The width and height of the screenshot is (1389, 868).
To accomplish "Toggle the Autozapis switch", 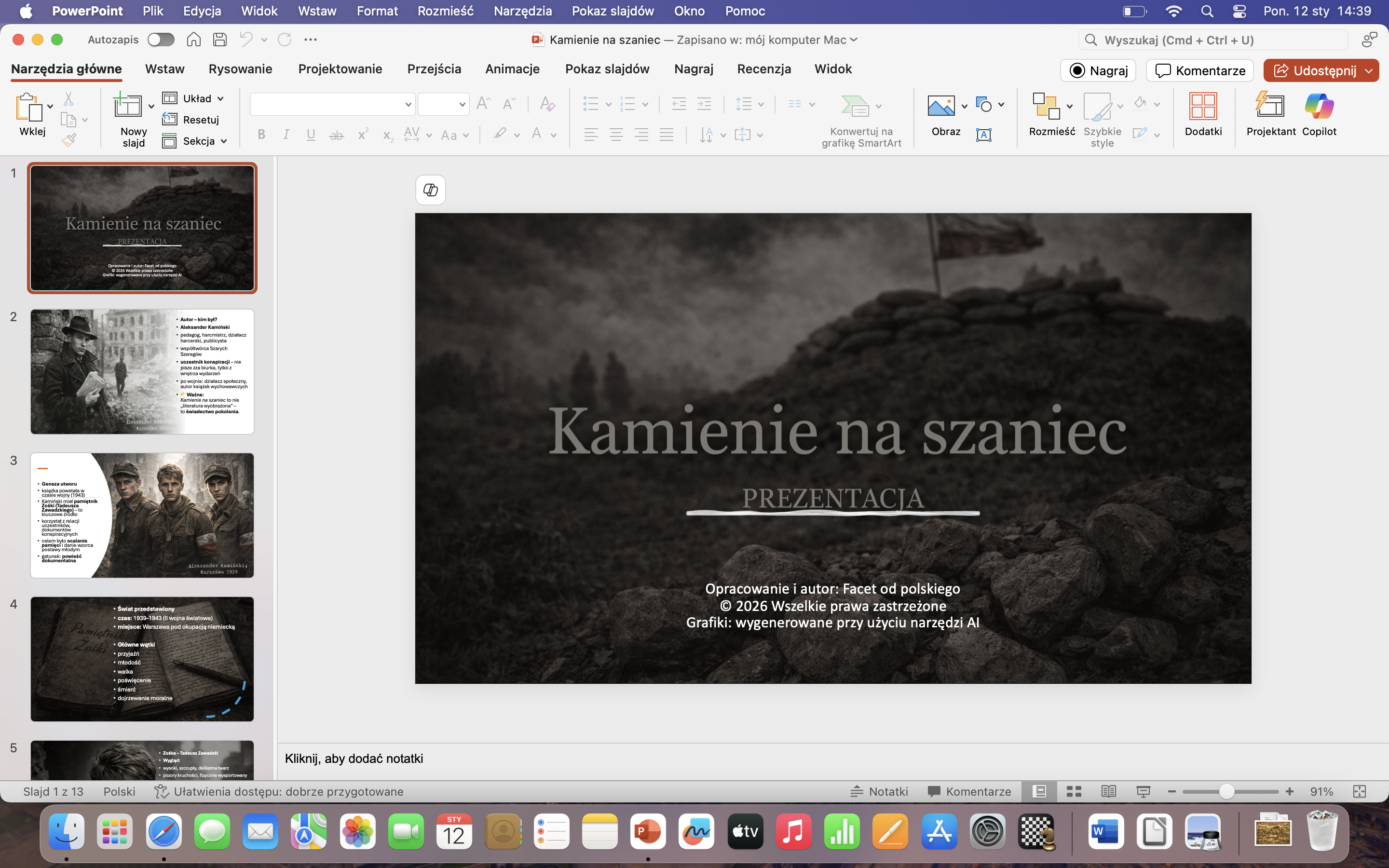I will click(161, 40).
